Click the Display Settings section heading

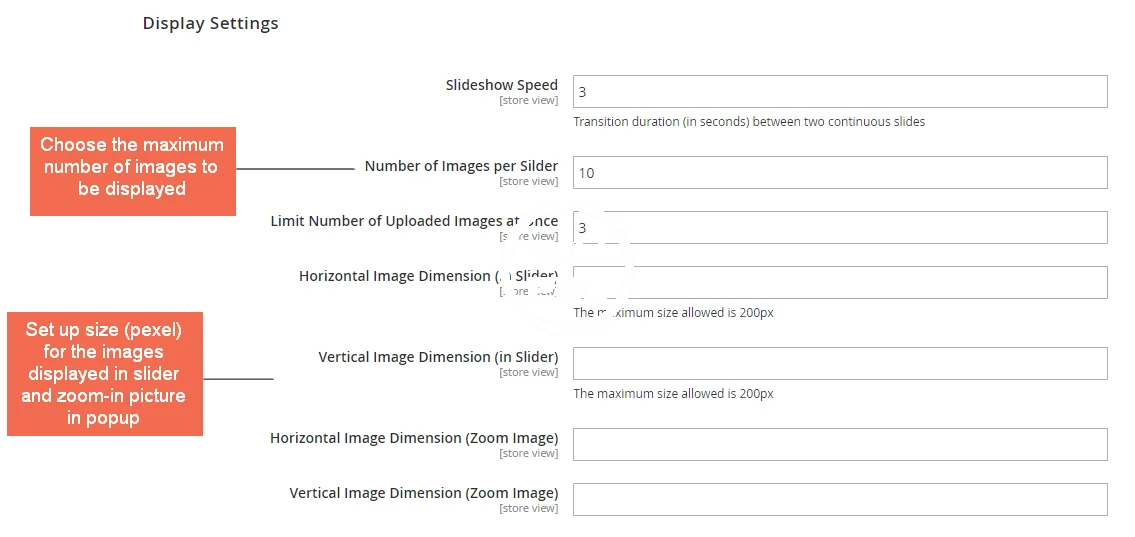click(x=210, y=23)
